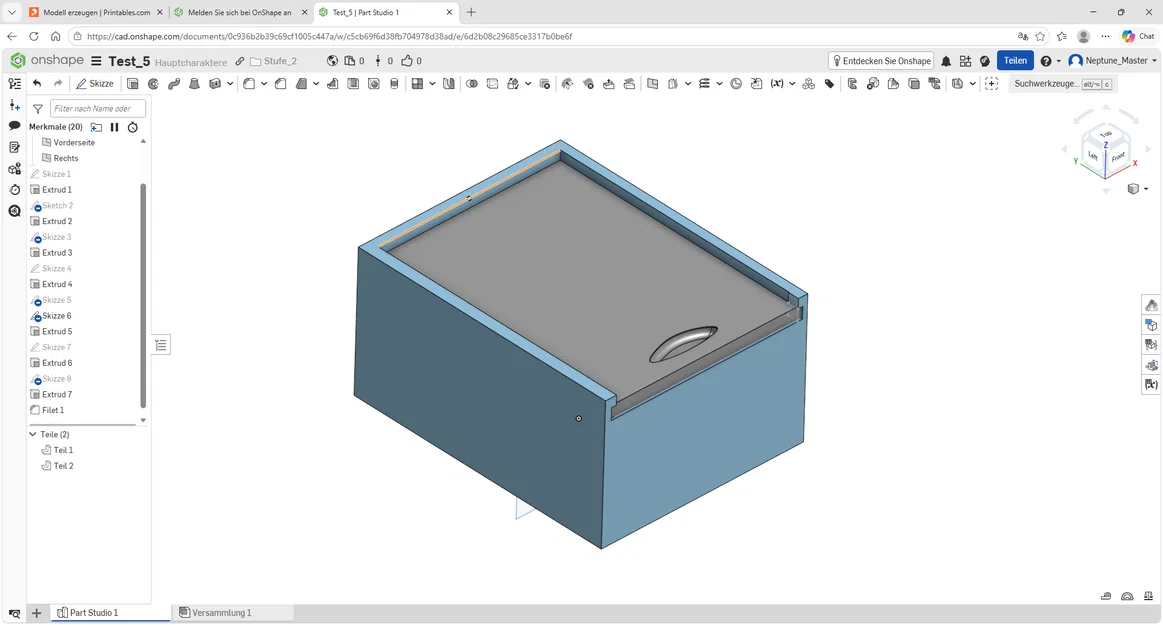This screenshot has width=1163, height=625.
Task: Click the Teilen share button
Action: pos(1015,61)
